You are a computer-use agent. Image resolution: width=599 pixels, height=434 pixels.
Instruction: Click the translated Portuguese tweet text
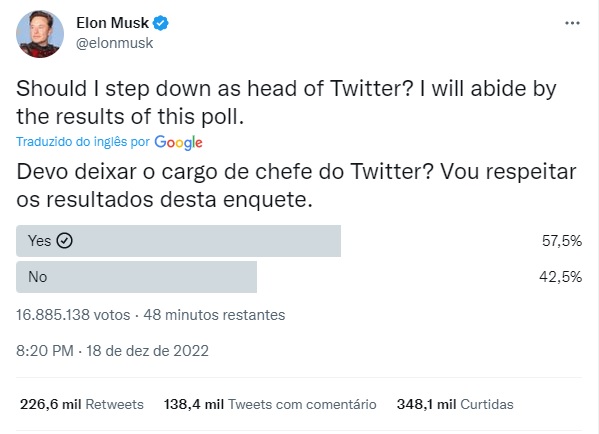click(x=296, y=185)
